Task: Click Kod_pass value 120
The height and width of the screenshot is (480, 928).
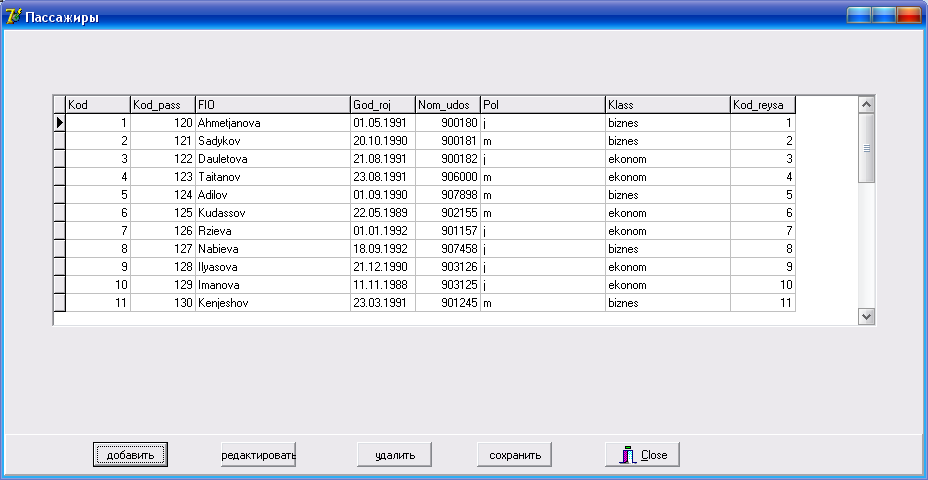Action: tap(163, 123)
